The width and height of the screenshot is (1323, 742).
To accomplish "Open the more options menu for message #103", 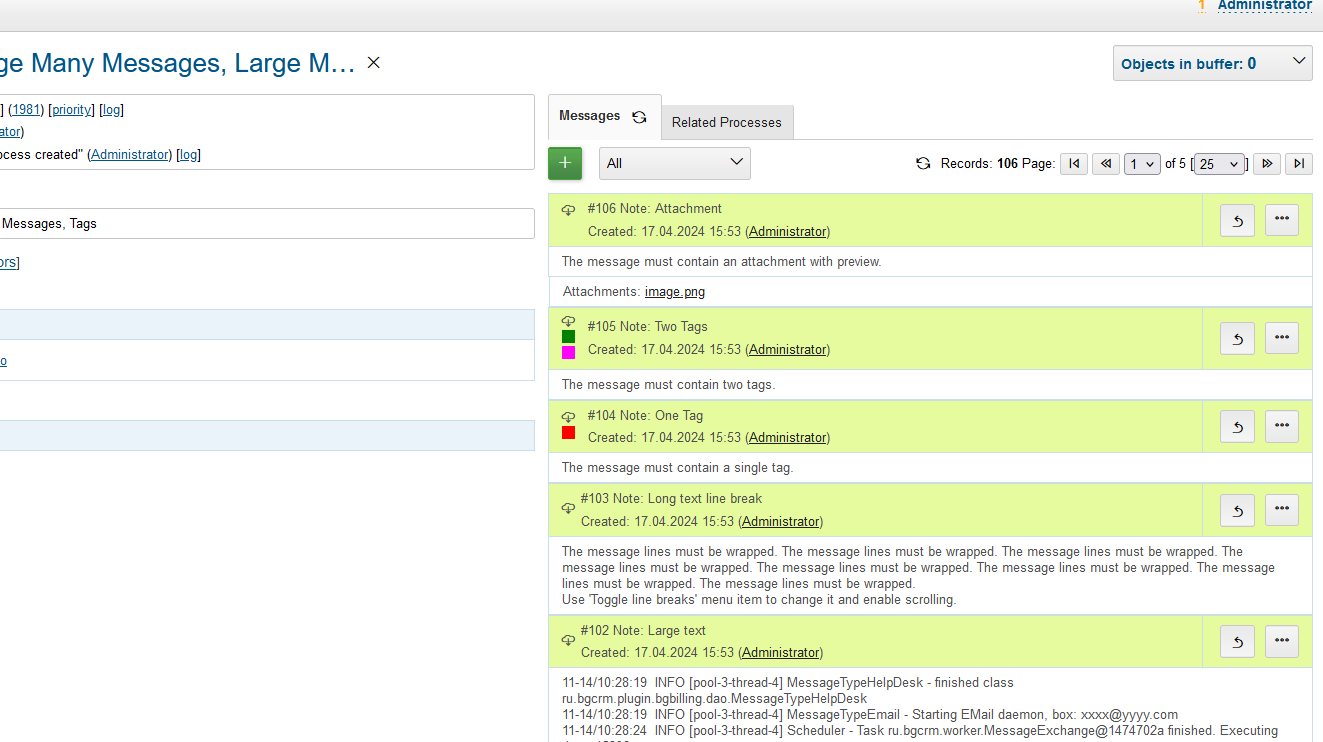I will pyautogui.click(x=1282, y=510).
